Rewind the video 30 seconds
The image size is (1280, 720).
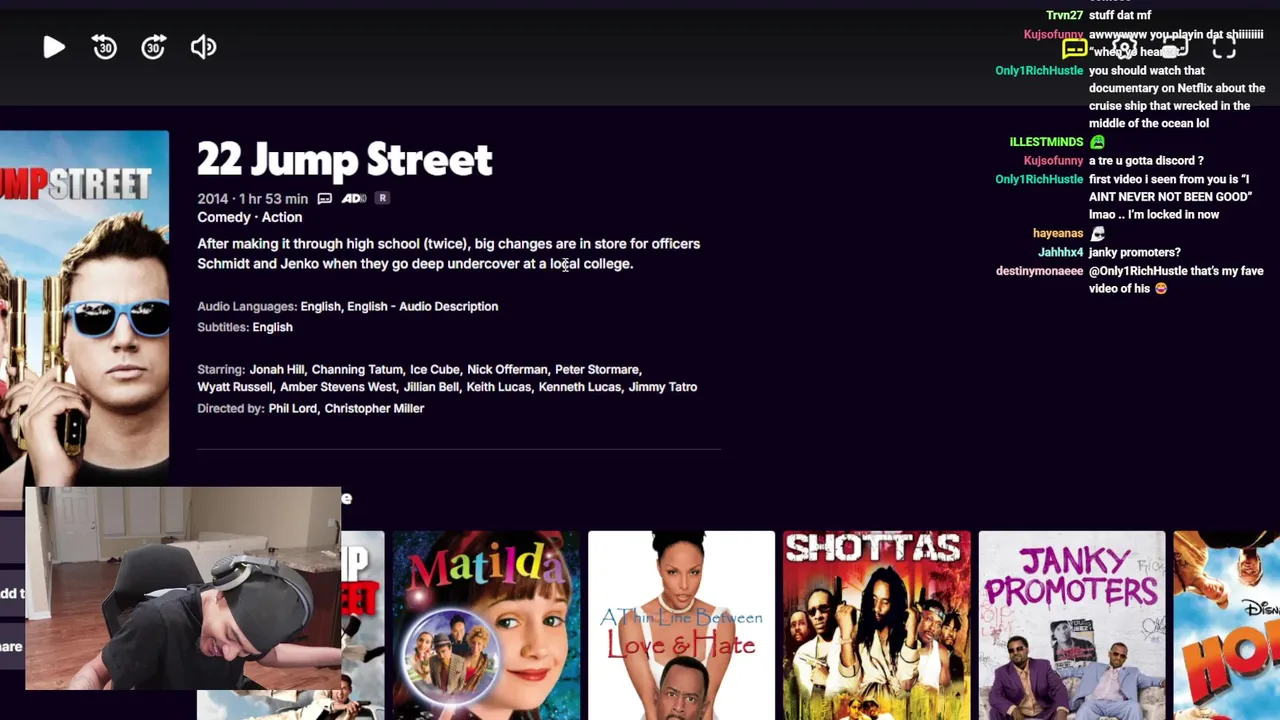(x=104, y=47)
